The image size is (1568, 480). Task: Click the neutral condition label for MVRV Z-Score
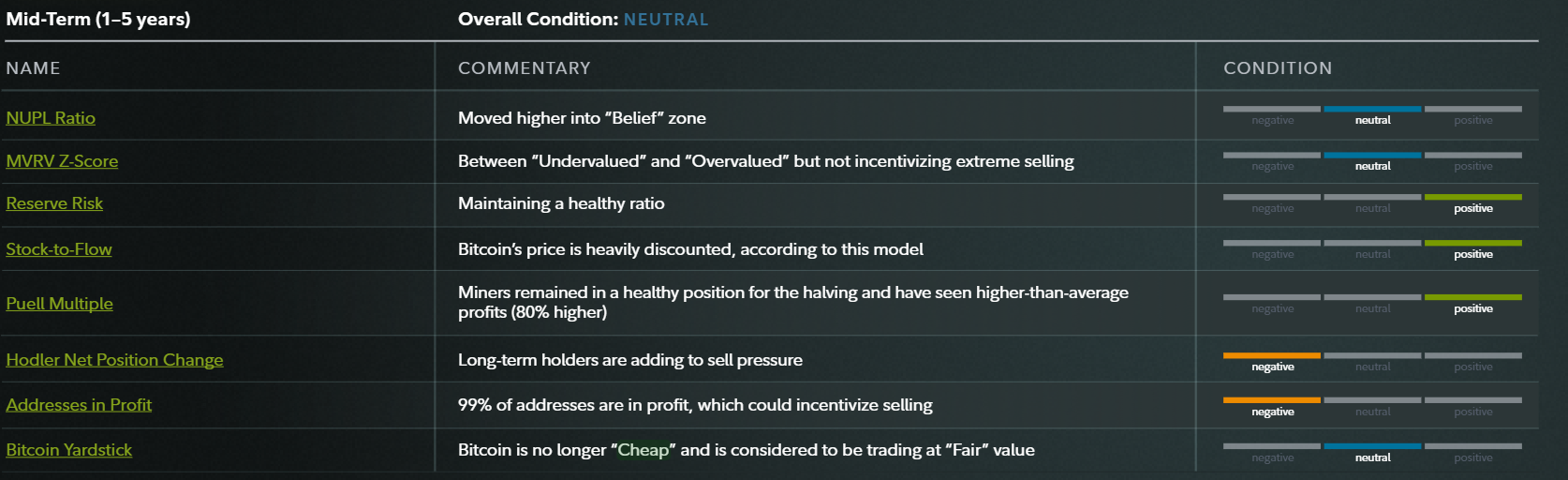[1372, 166]
